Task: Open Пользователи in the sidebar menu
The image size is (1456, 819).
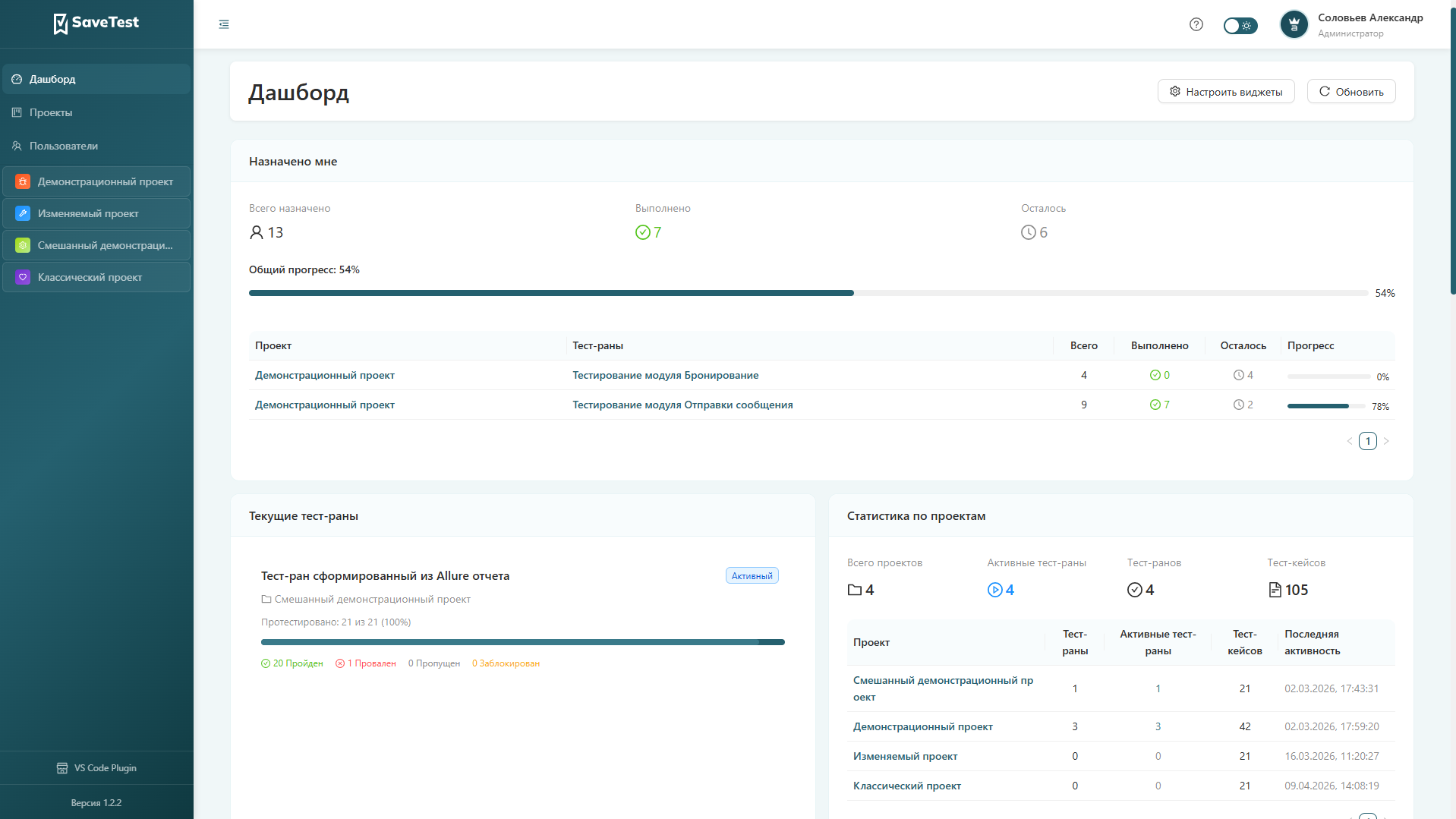Action: click(x=63, y=146)
